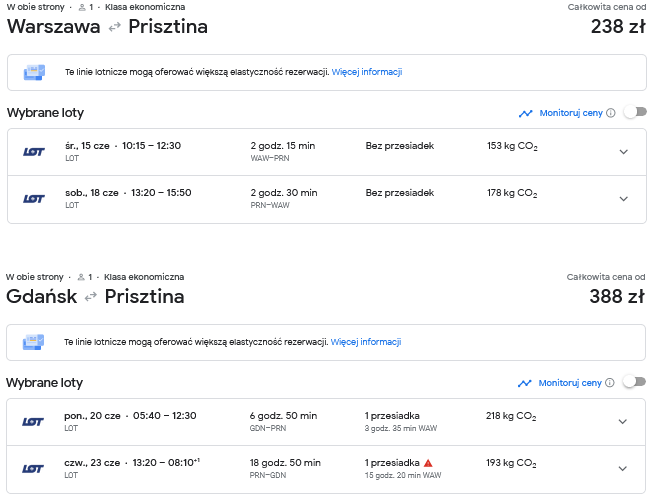Click the red warning triangle on the 23 cze flight
653x500 pixels.
tap(428, 463)
